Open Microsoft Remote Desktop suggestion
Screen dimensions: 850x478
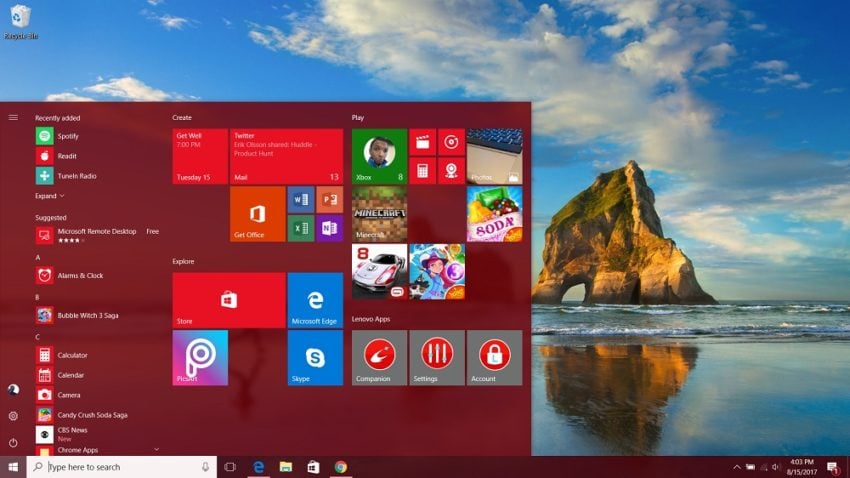98,235
